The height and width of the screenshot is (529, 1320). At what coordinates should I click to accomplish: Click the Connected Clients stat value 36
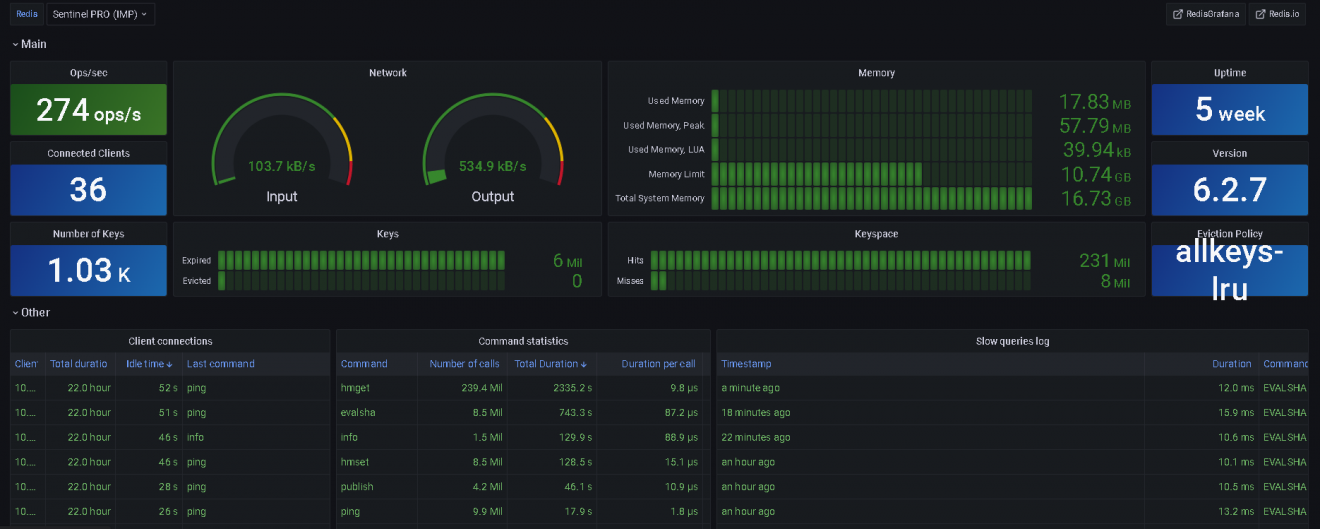pyautogui.click(x=88, y=190)
